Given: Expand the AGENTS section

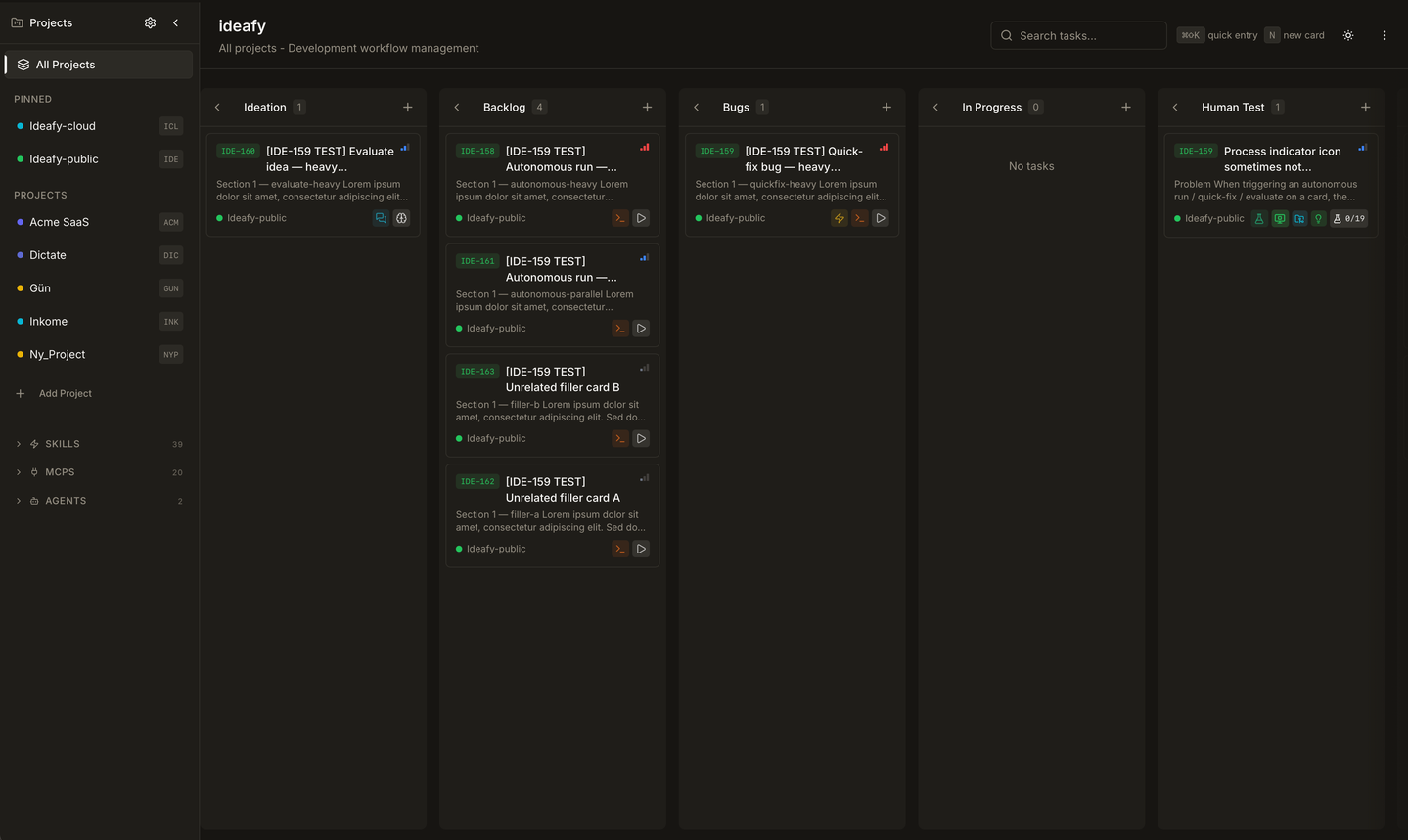Looking at the screenshot, I should [100, 501].
